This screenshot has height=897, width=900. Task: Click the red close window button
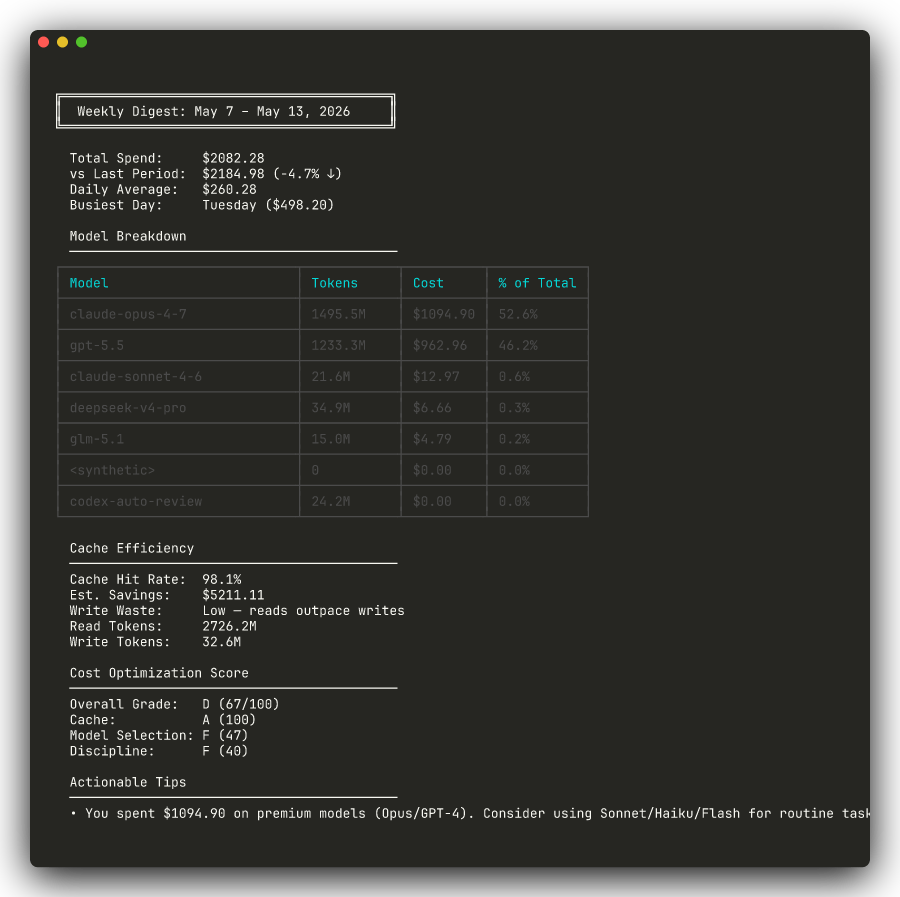coord(44,42)
